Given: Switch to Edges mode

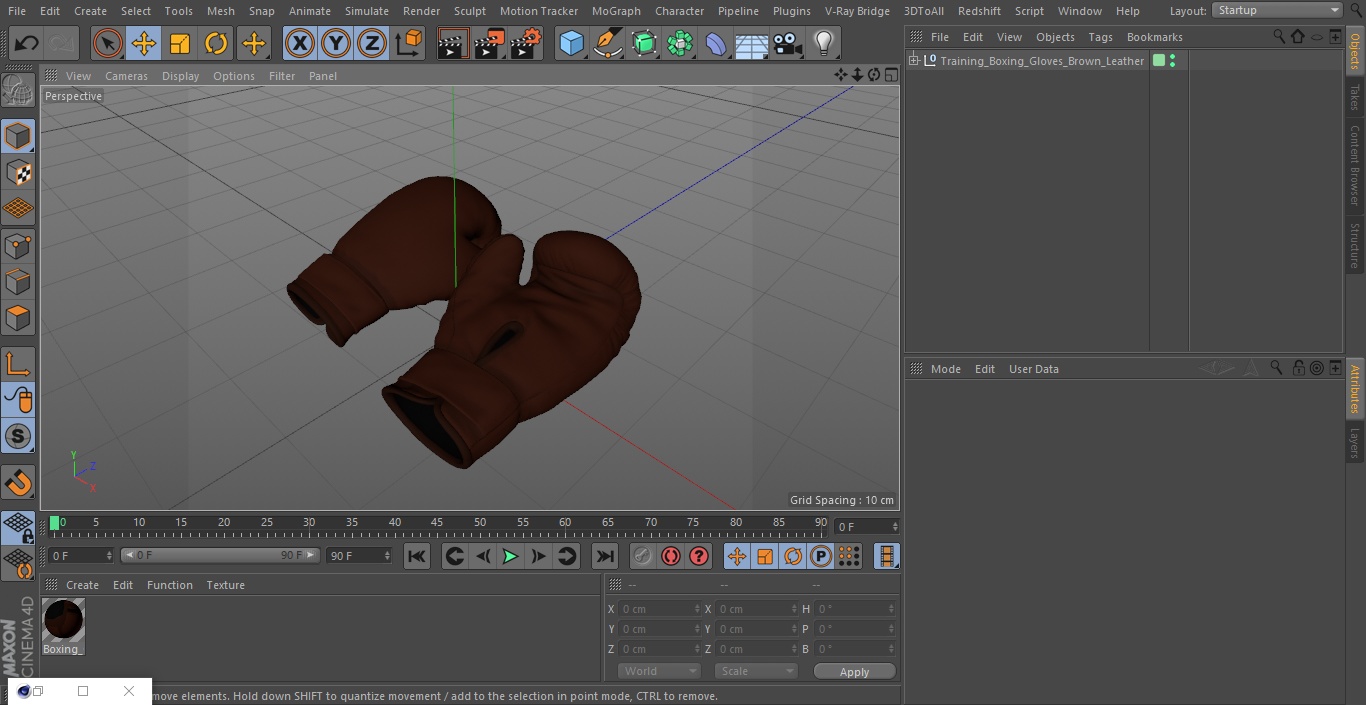Looking at the screenshot, I should point(19,281).
